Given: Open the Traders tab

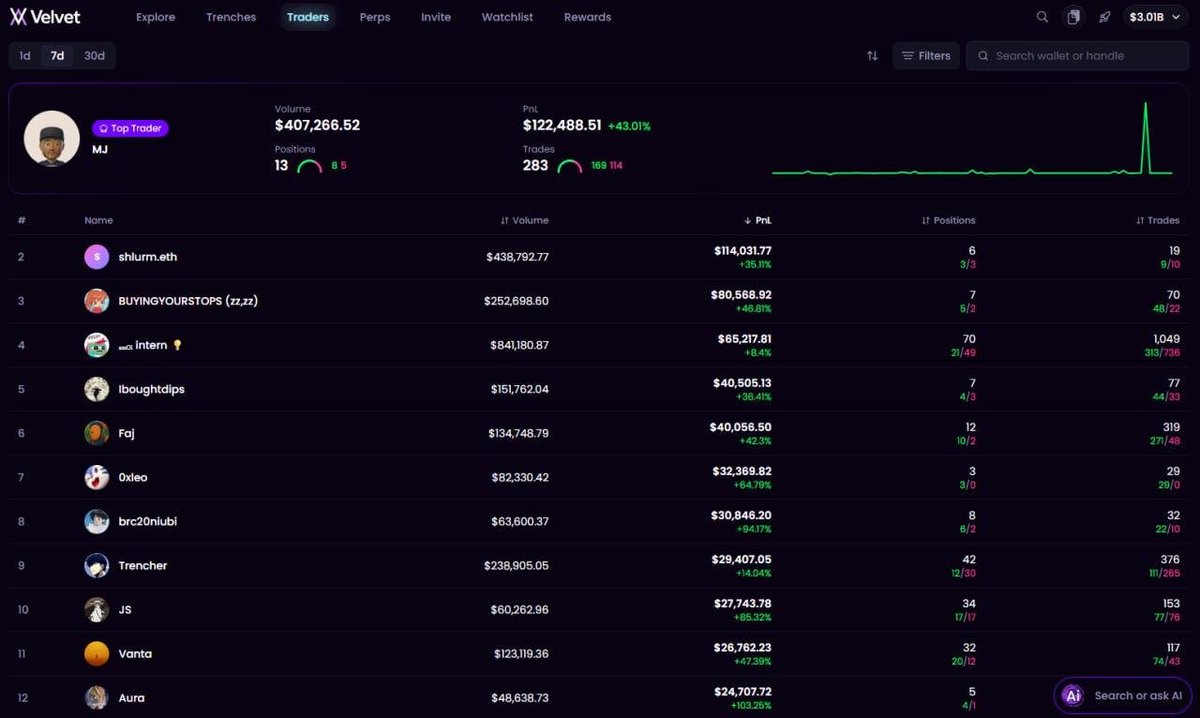Looking at the screenshot, I should tap(307, 17).
